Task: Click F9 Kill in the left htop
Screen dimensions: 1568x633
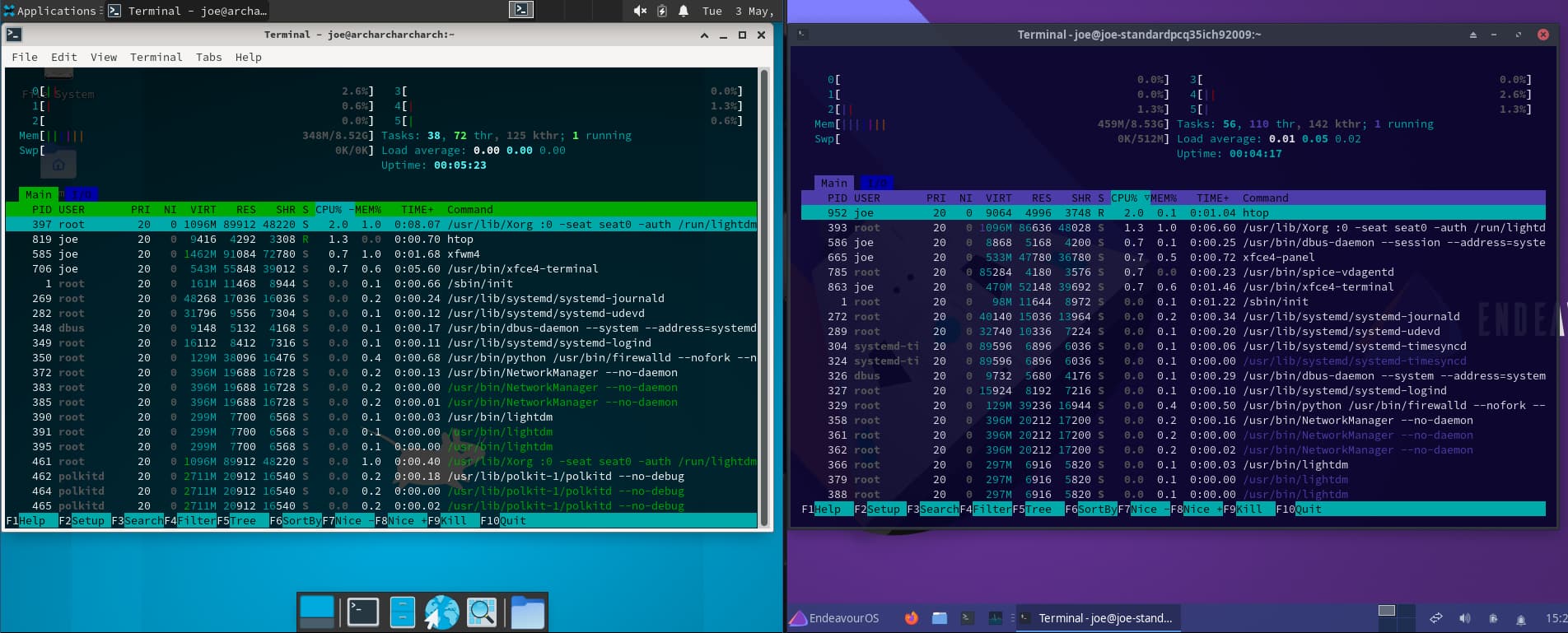Action: pyautogui.click(x=454, y=520)
